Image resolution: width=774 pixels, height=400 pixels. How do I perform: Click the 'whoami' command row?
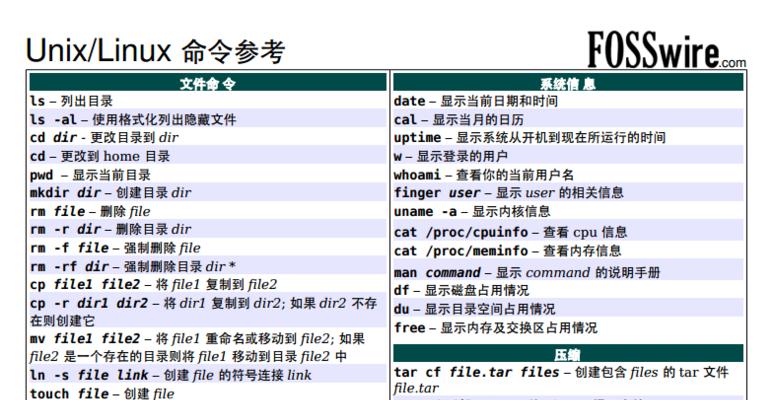pyautogui.click(x=568, y=174)
